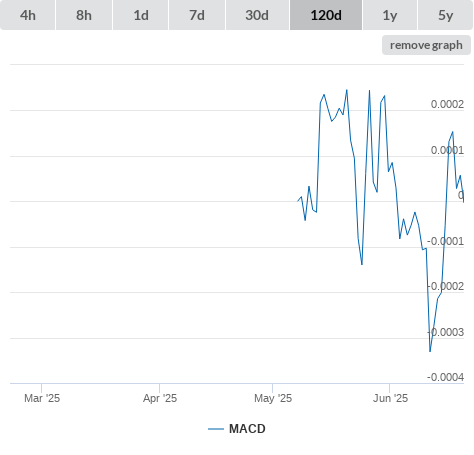Click the -0.0004 y-axis label
Image resolution: width=474 pixels, height=455 pixels.
(445, 377)
